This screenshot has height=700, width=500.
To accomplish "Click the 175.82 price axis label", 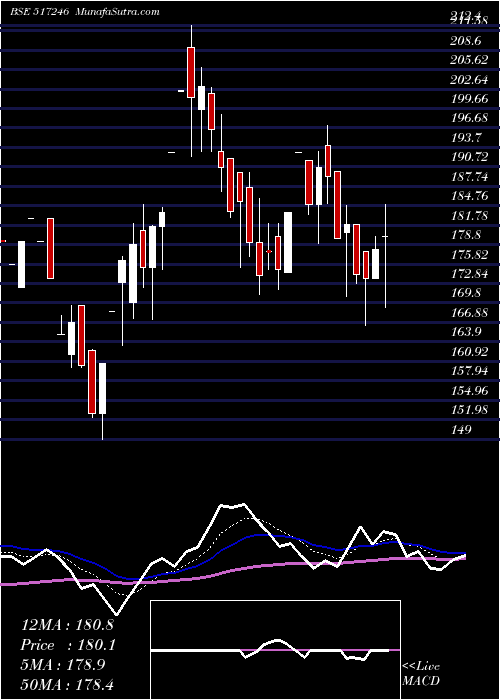I will tap(470, 254).
